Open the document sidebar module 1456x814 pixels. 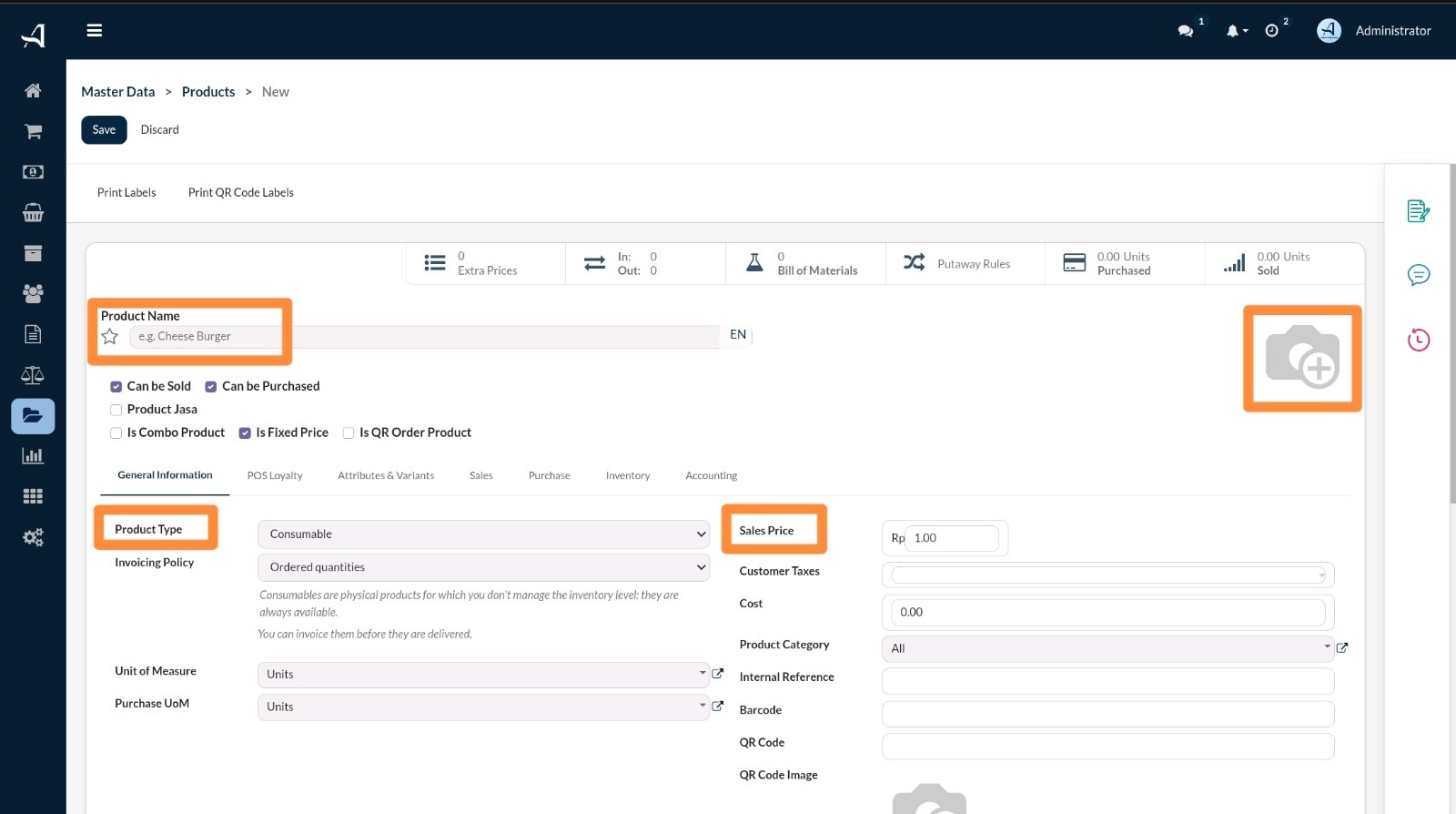coord(33,334)
